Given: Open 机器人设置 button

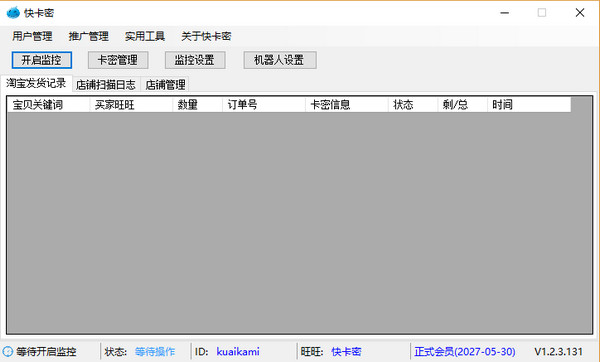Looking at the screenshot, I should coord(280,60).
